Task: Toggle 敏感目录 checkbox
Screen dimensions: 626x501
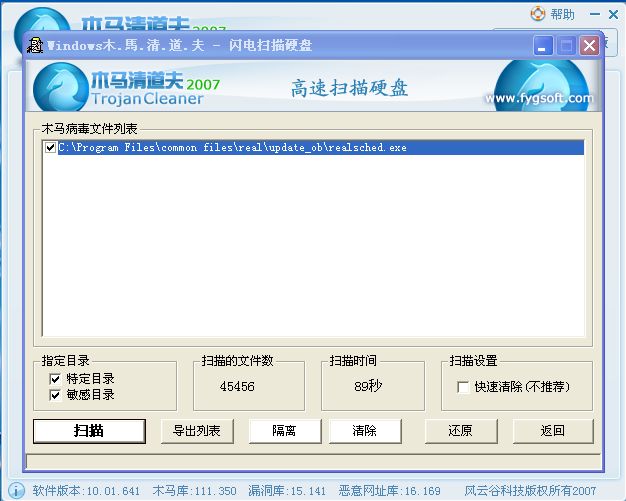Action: [55, 395]
